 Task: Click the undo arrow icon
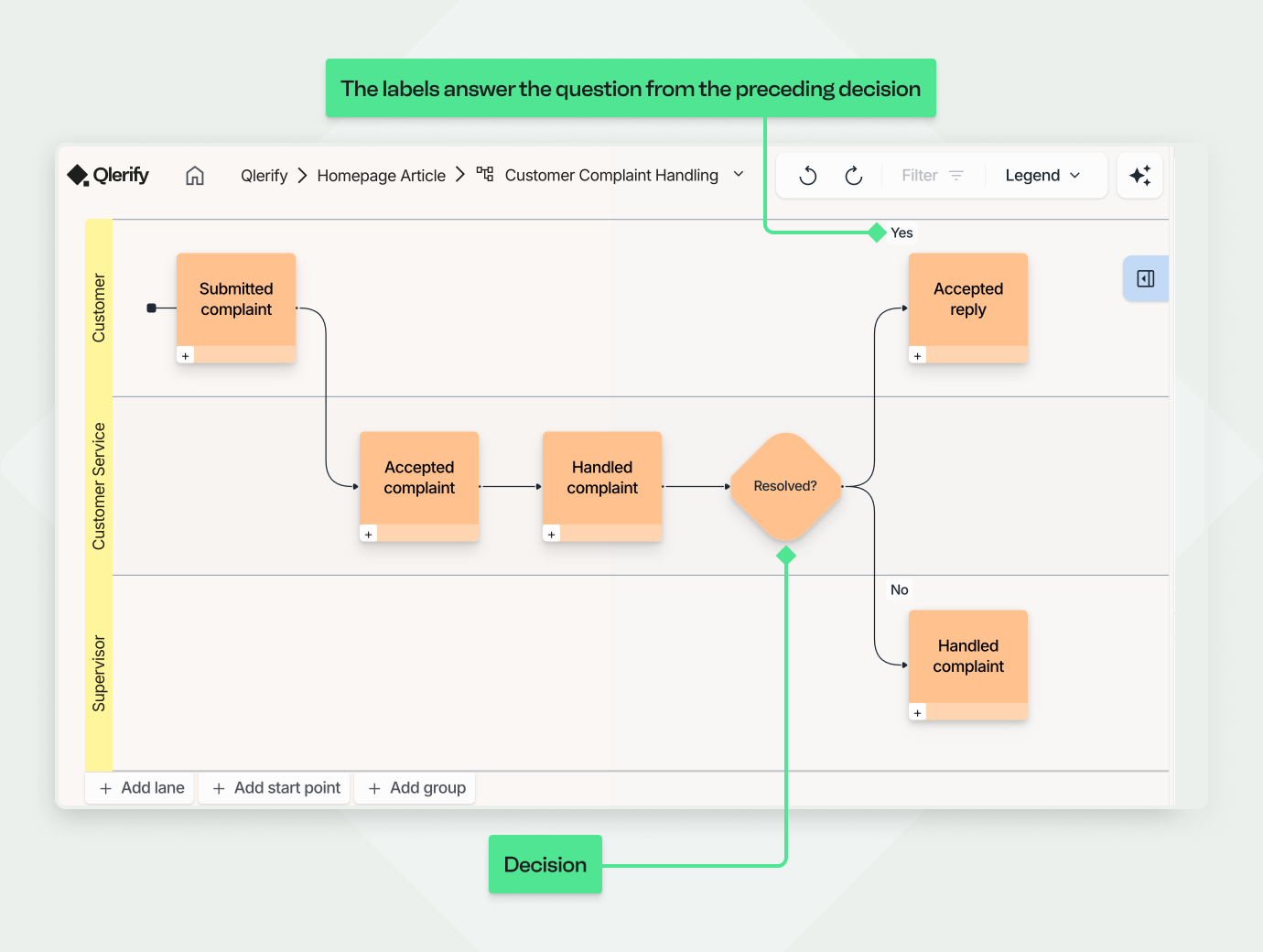tap(808, 176)
